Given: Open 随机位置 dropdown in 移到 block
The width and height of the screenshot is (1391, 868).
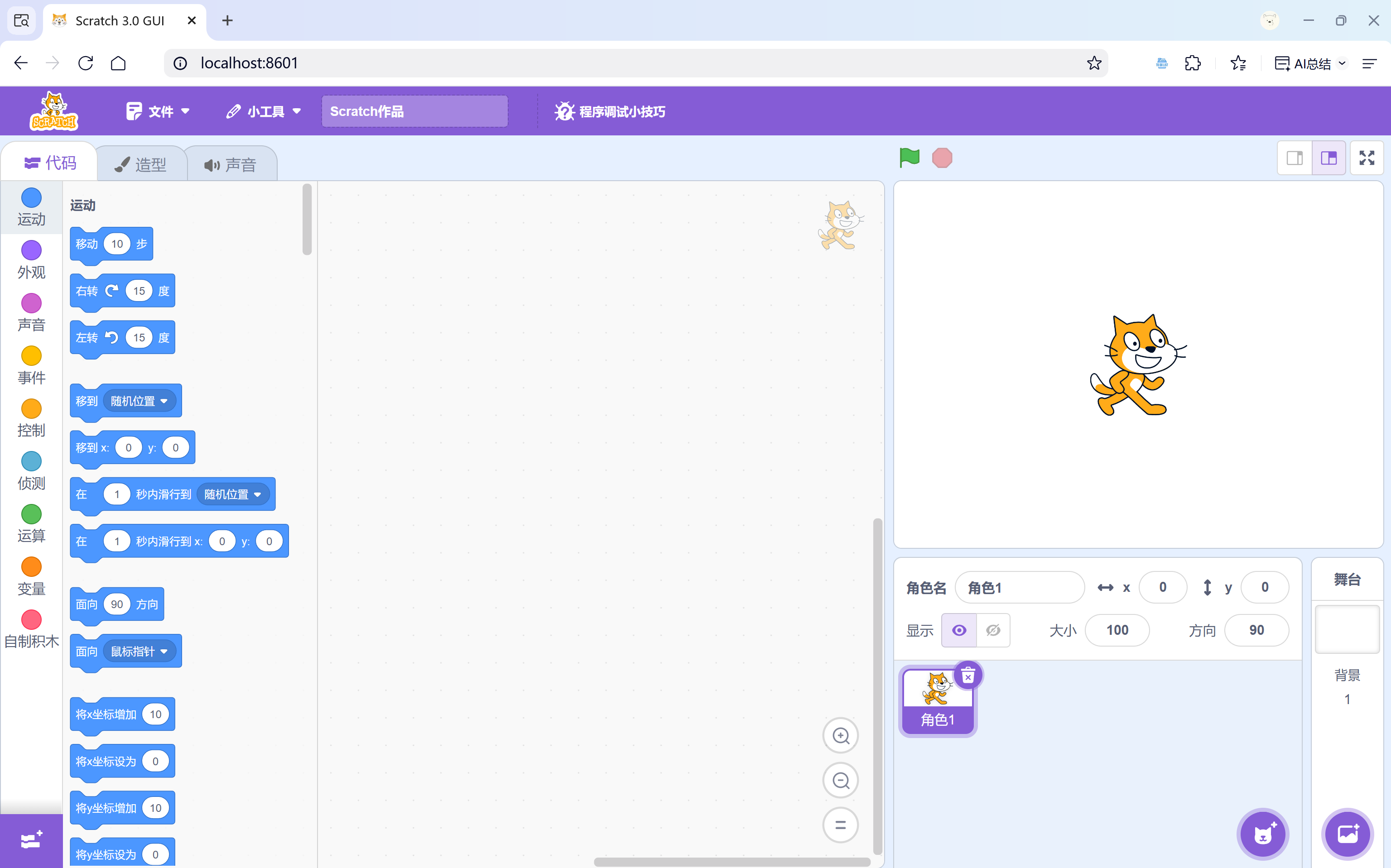Looking at the screenshot, I should point(140,401).
